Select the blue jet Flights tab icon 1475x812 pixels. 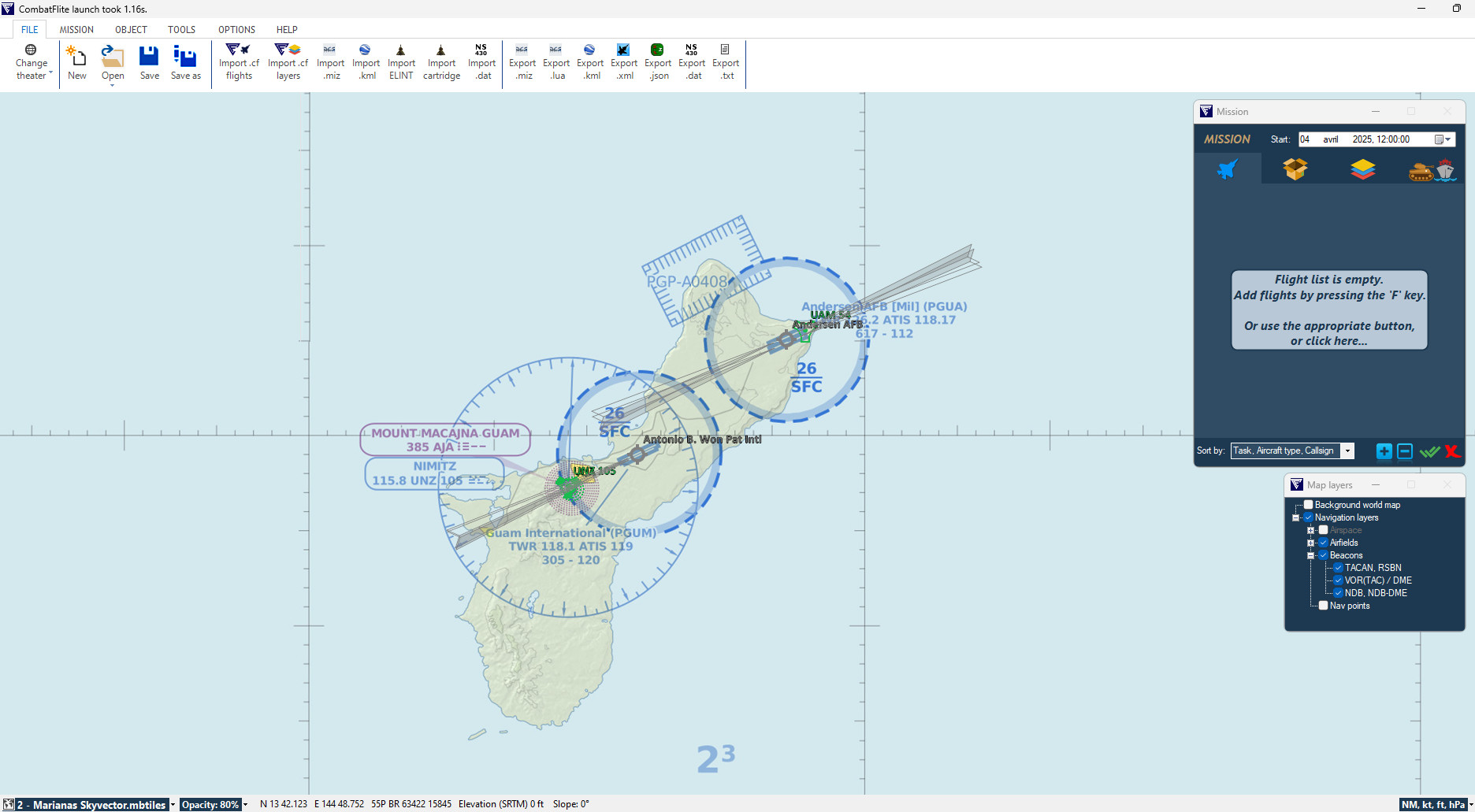1227,168
